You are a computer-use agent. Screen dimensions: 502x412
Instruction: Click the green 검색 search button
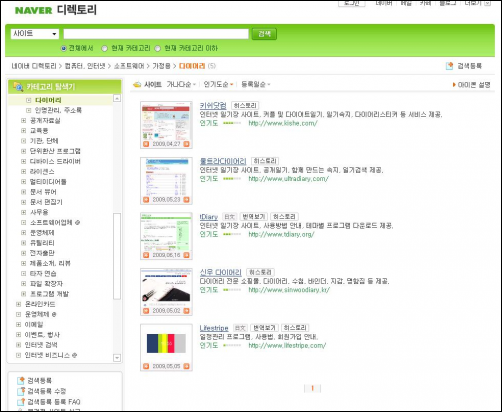click(x=264, y=34)
